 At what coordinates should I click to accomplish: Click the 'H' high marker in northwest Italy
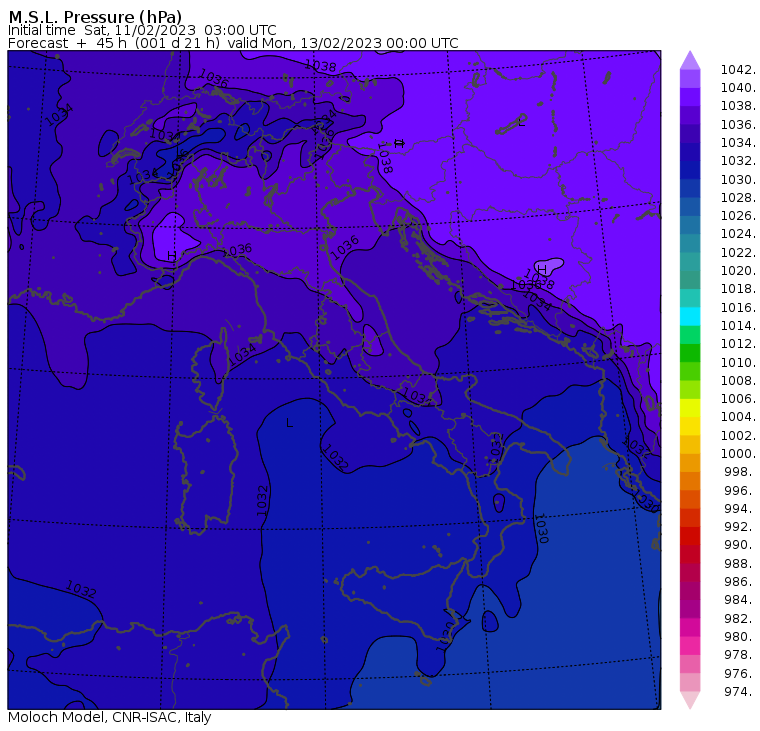172,255
